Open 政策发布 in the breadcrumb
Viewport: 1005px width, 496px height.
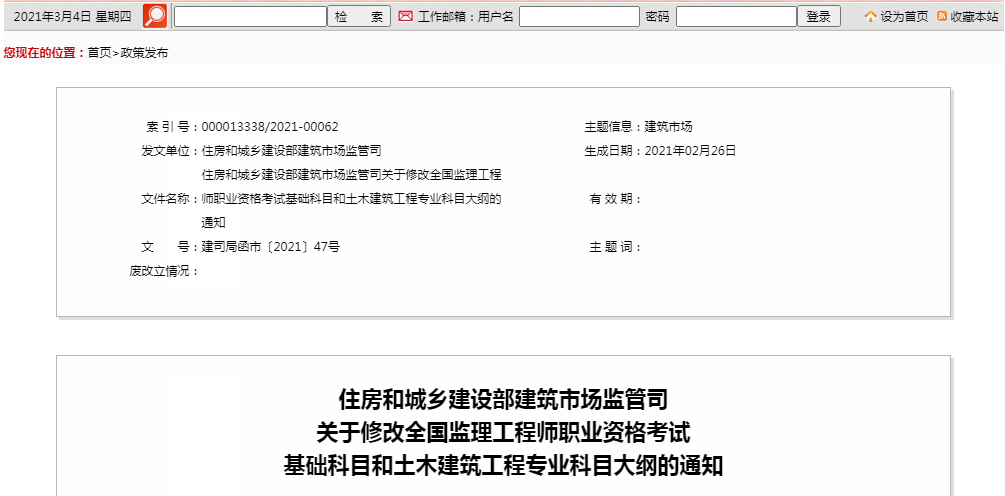(x=144, y=53)
